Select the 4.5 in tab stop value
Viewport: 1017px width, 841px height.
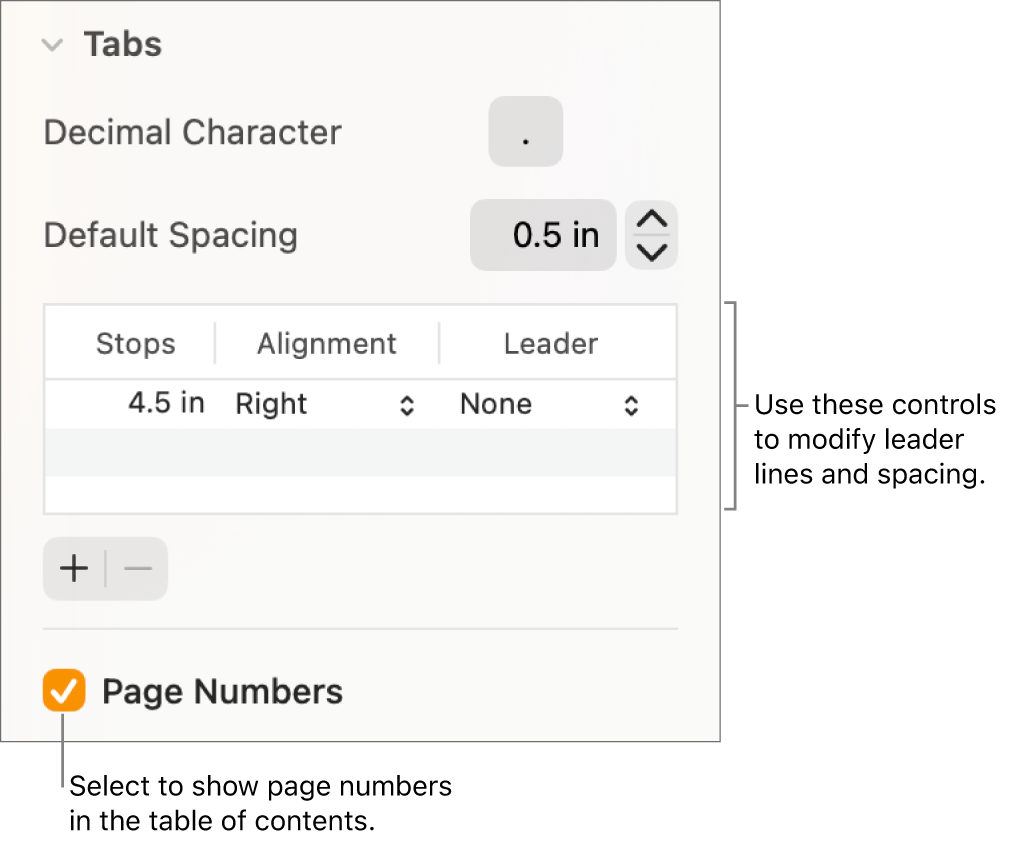click(167, 404)
